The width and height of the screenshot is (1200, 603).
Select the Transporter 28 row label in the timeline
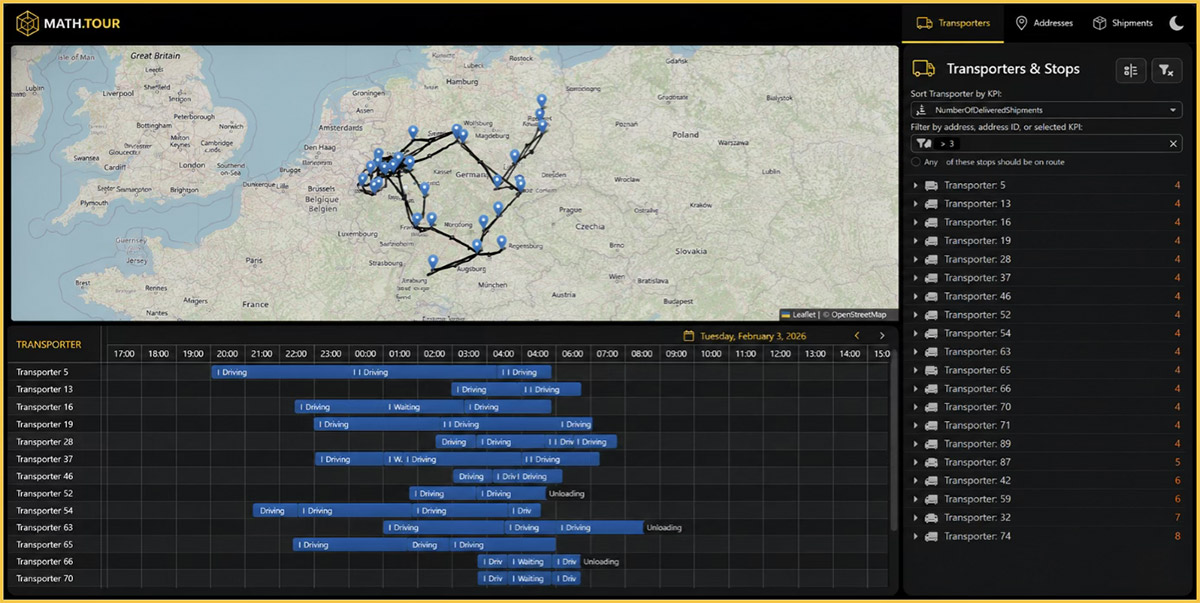coord(45,441)
